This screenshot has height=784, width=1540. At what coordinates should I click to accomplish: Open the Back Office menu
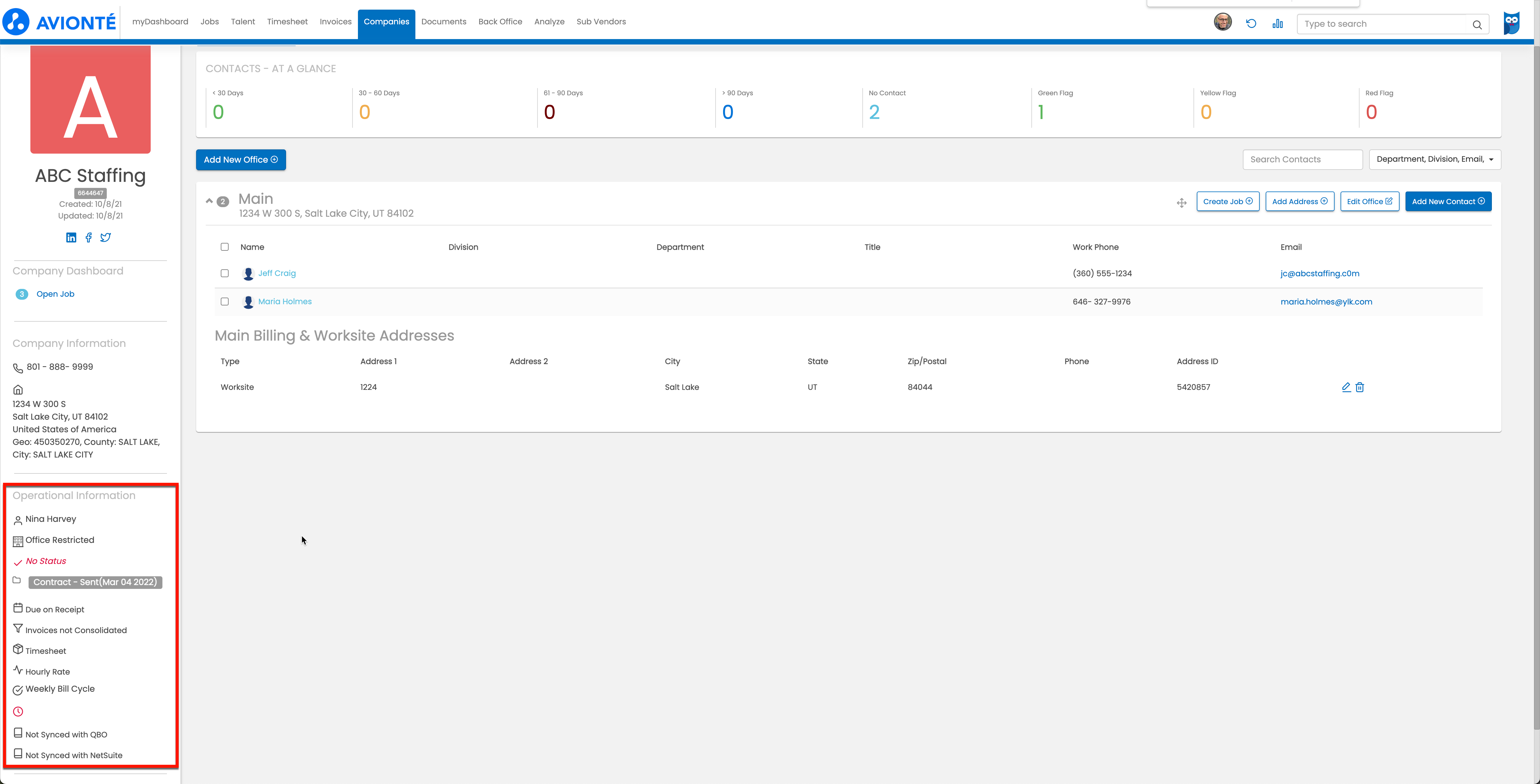500,22
